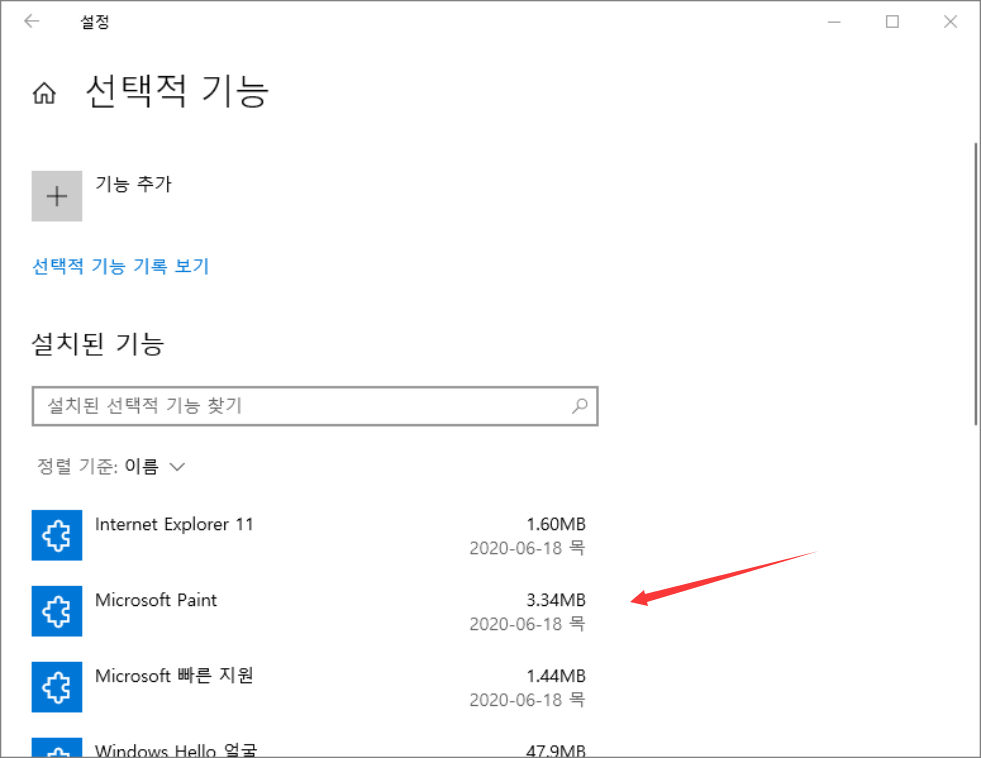Select the Microsoft 빠른 지원 puzzle icon
Screen dimensions: 981x758
click(x=57, y=687)
